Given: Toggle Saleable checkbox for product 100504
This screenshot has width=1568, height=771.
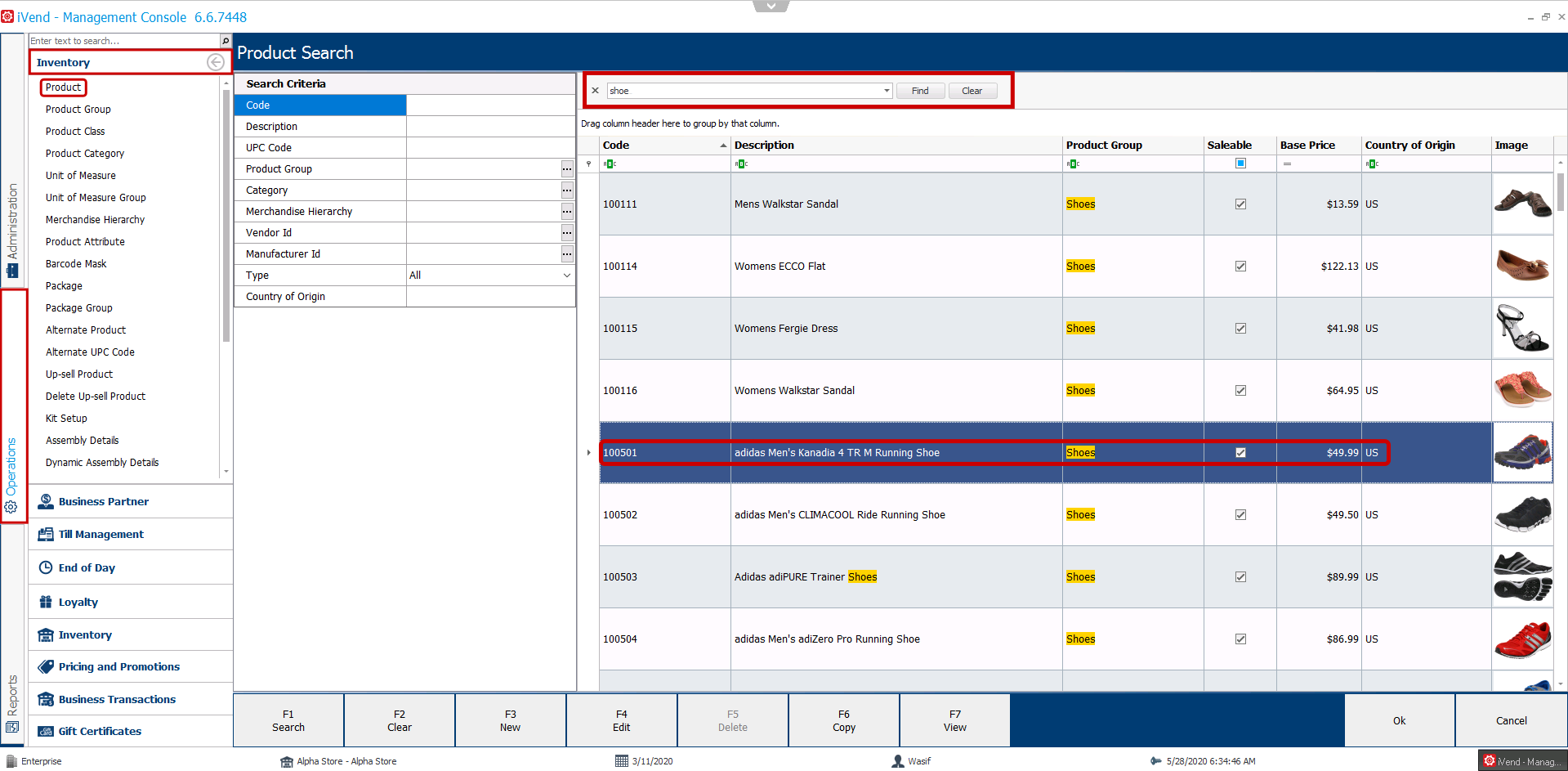Looking at the screenshot, I should point(1240,639).
